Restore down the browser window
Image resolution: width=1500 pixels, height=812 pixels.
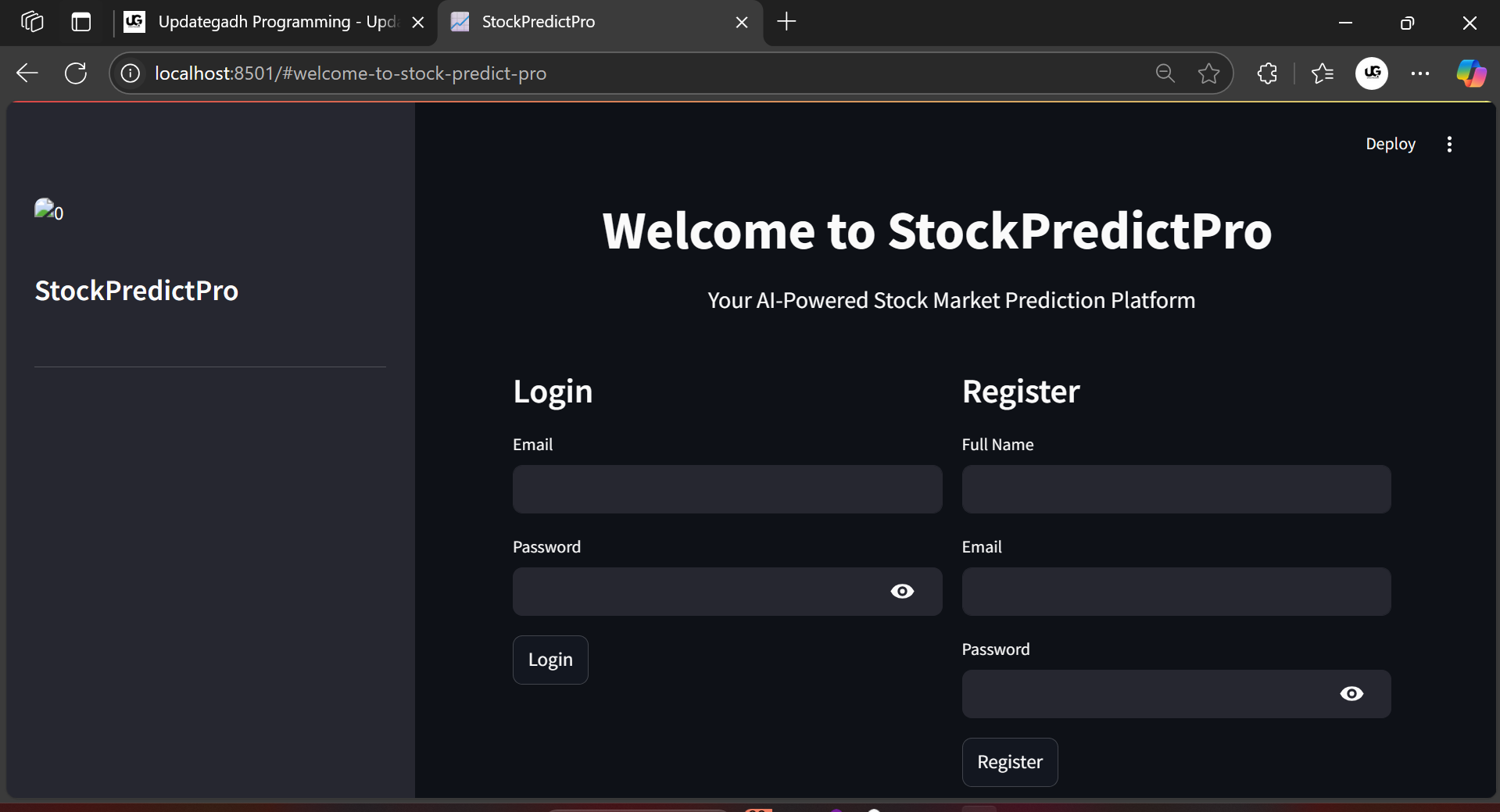[x=1407, y=23]
